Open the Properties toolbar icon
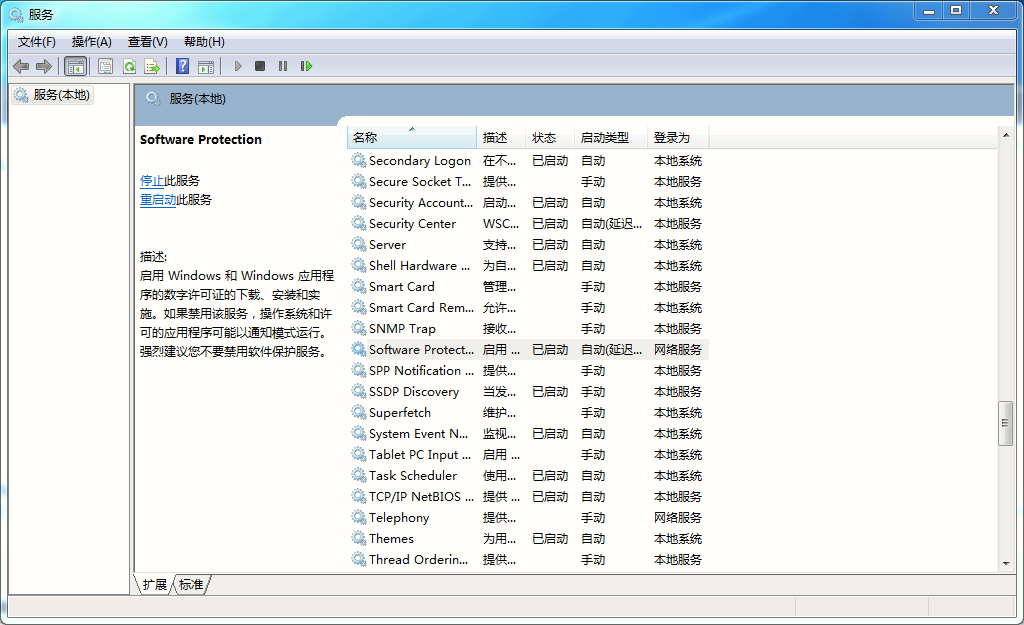 105,66
